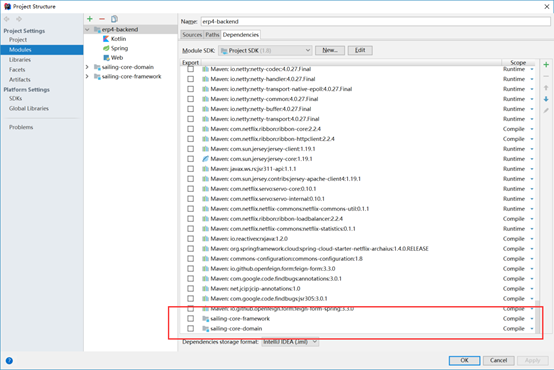Click the New... SDK button
The image size is (554, 370).
pyautogui.click(x=330, y=50)
